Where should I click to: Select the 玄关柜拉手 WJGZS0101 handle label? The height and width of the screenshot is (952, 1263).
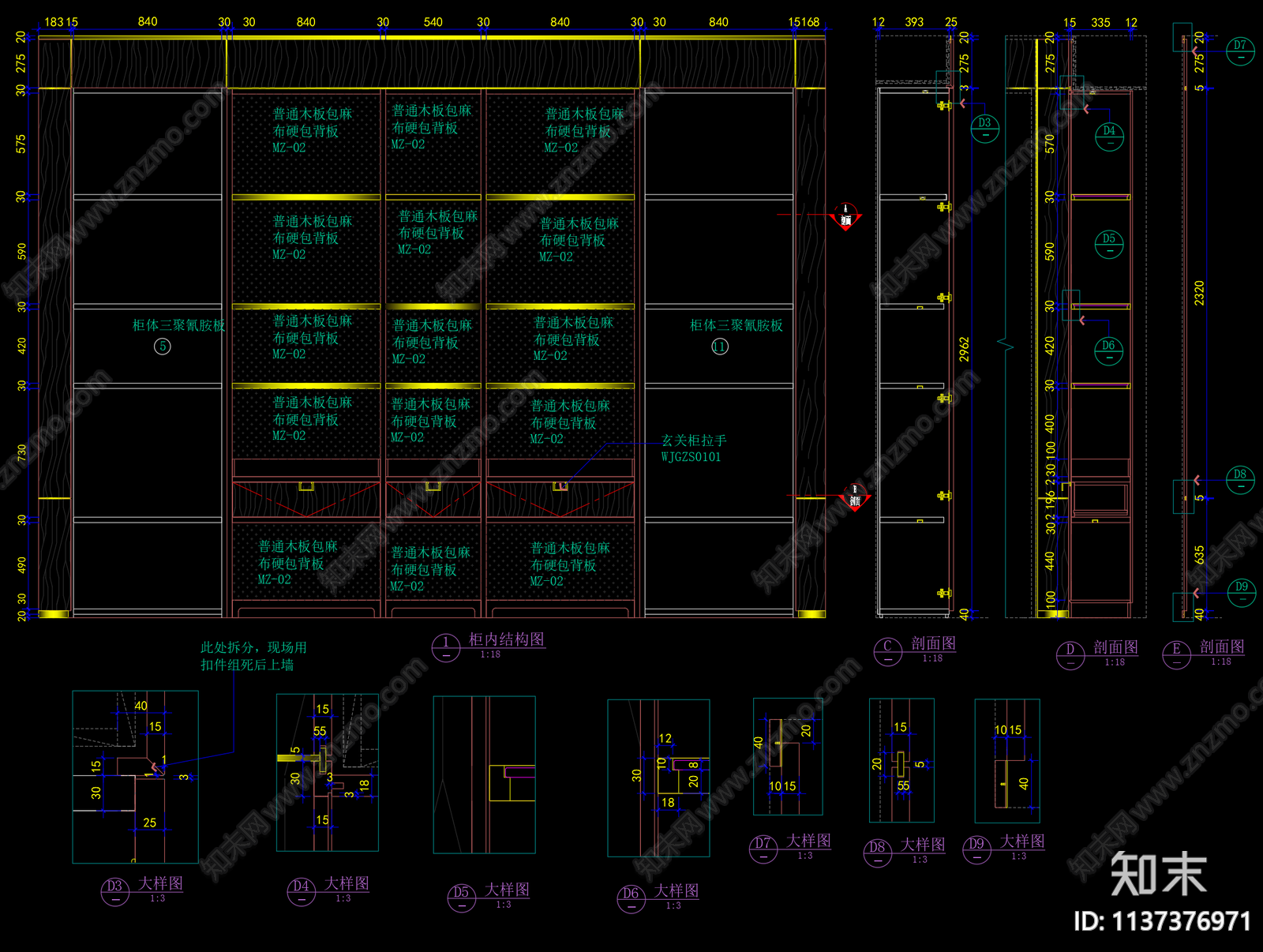693,448
